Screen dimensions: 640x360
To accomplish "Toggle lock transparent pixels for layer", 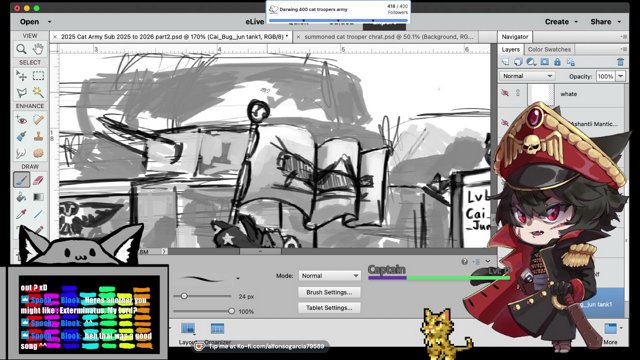I will click(x=571, y=62).
